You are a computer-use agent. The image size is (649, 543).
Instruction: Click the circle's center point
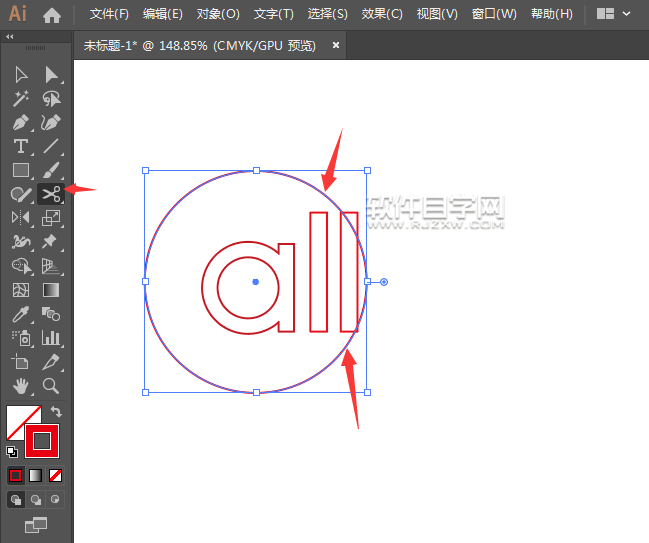(256, 282)
